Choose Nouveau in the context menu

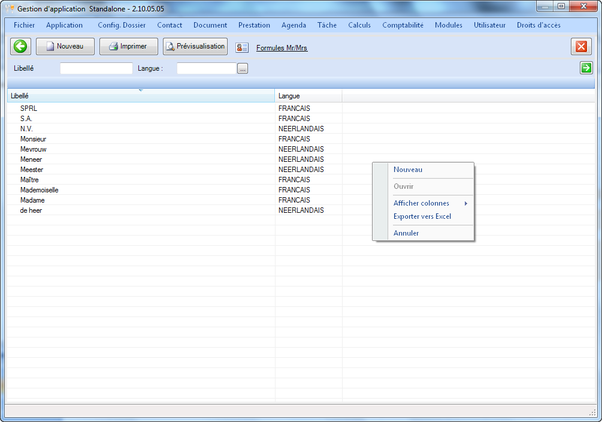coord(408,170)
